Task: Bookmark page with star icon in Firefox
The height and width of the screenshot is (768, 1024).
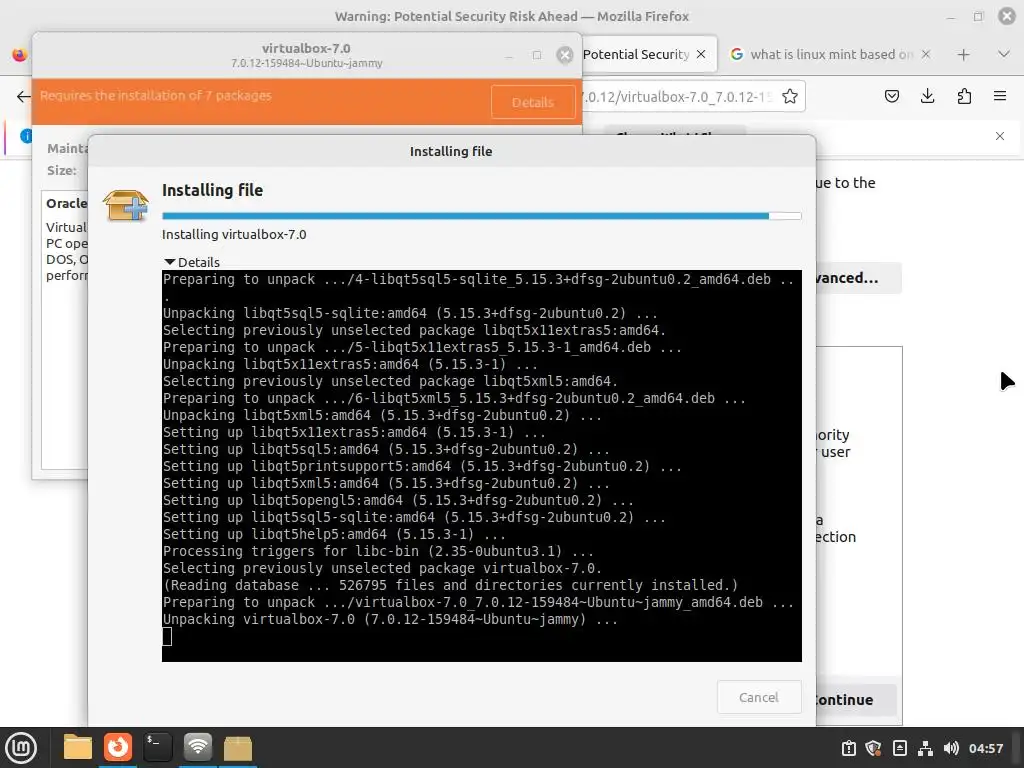Action: (790, 97)
